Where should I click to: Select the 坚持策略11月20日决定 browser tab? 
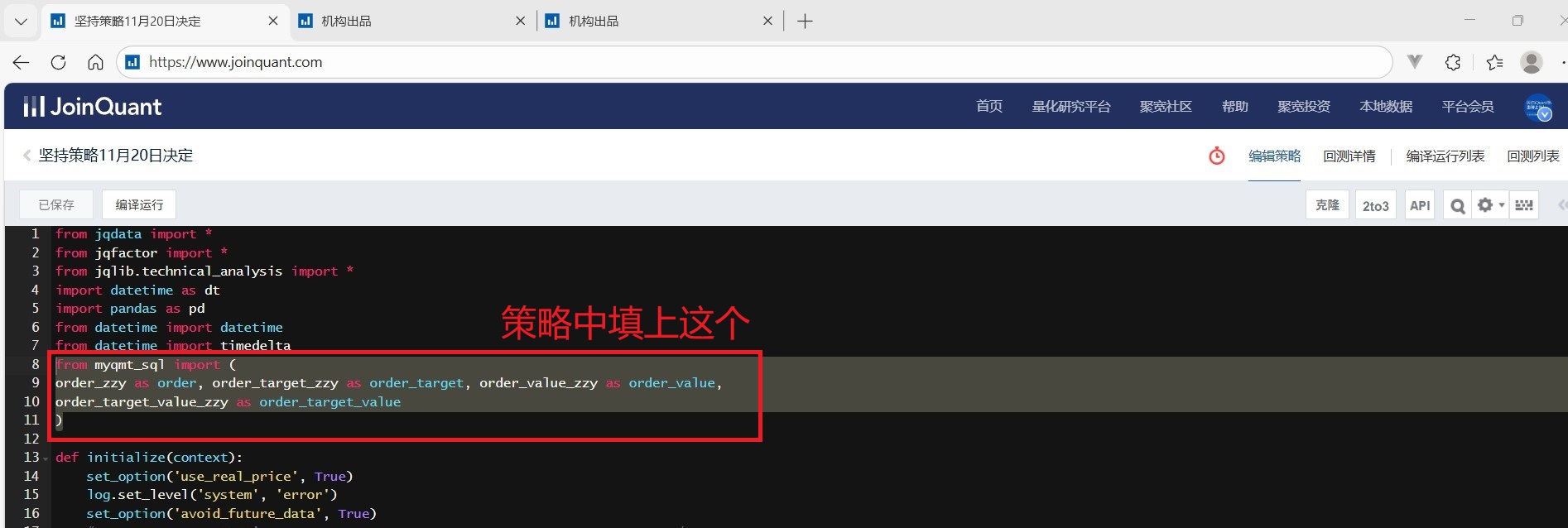pos(165,22)
